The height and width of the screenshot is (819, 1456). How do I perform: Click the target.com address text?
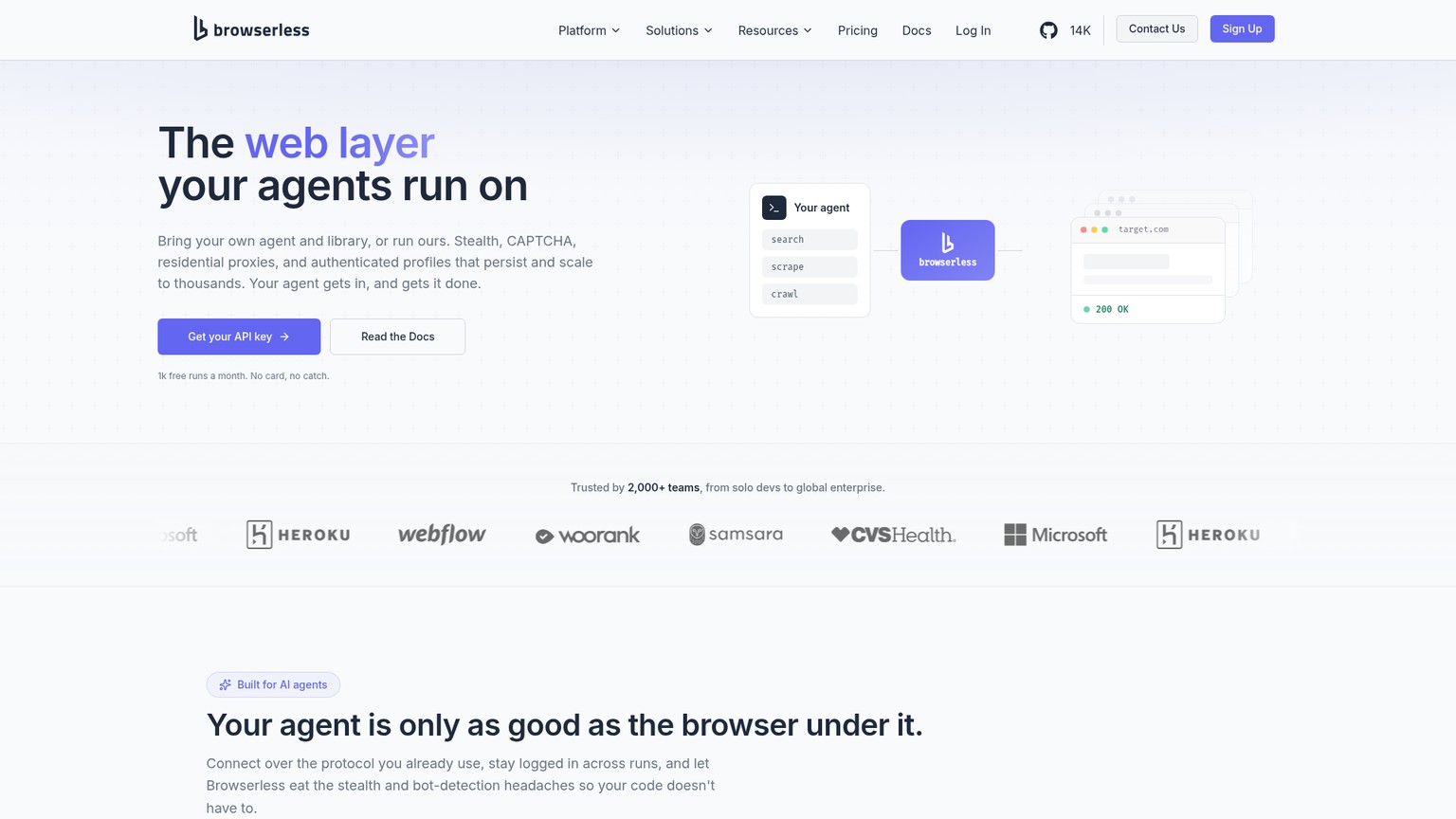[x=1143, y=229]
